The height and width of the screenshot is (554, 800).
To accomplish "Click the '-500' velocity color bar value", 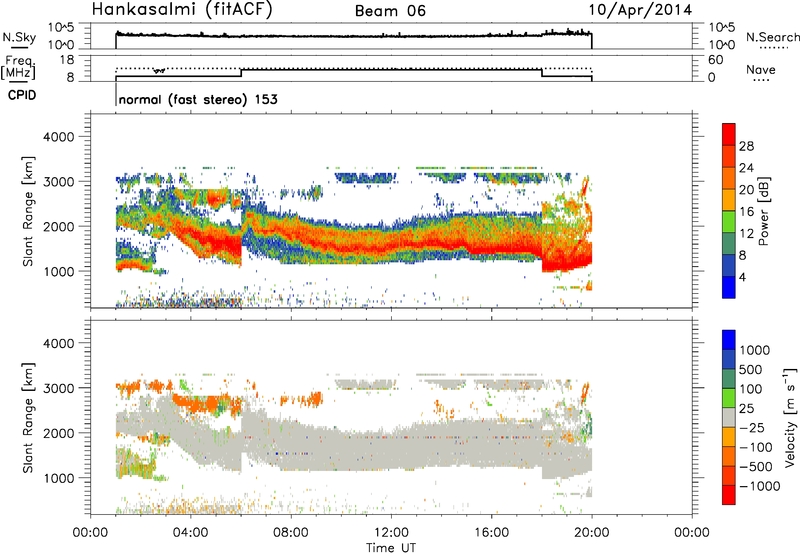I will pos(756,466).
